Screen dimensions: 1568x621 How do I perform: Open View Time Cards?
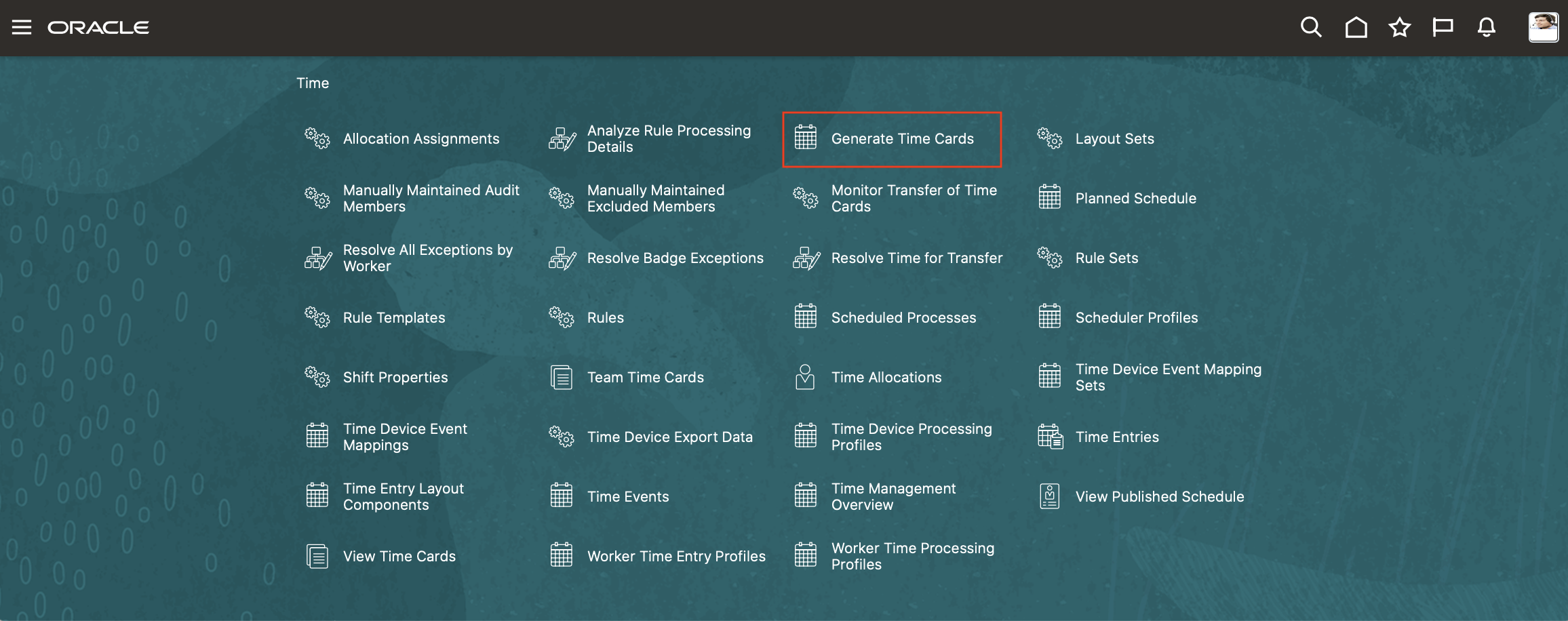[399, 556]
